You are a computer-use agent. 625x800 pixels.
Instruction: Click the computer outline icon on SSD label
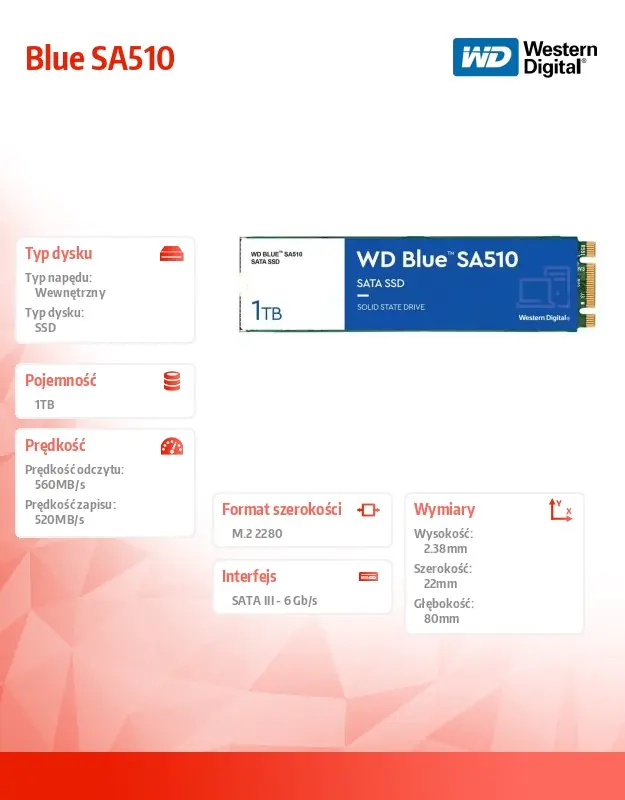click(543, 287)
